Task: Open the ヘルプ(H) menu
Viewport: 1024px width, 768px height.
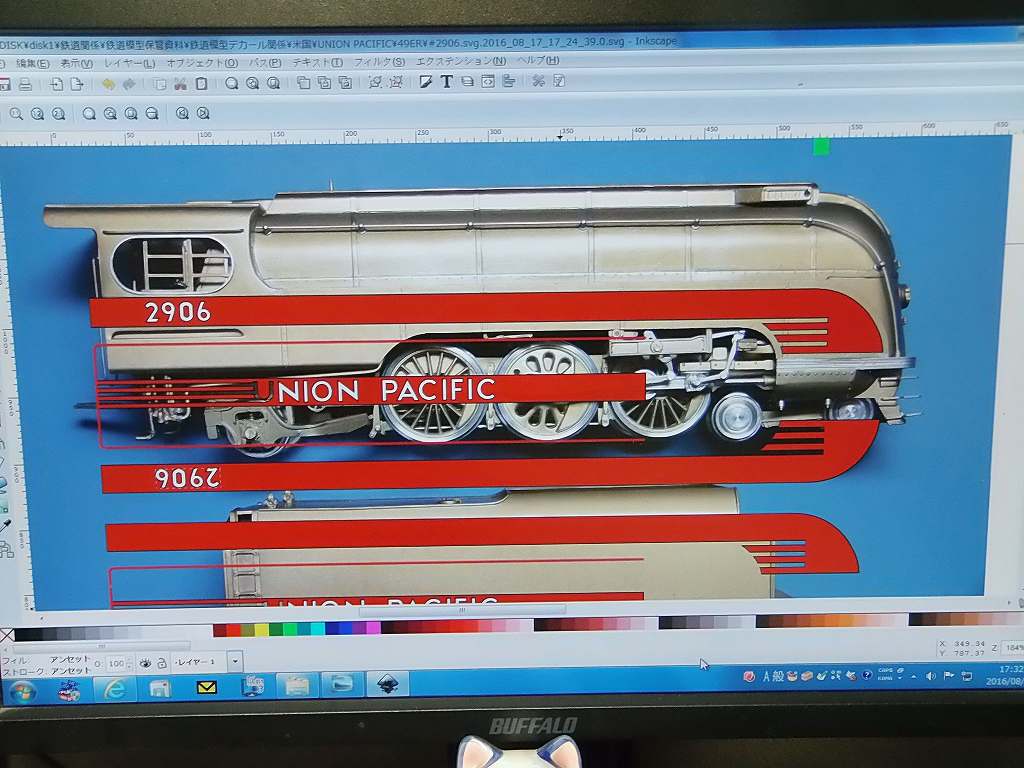Action: 538,60
